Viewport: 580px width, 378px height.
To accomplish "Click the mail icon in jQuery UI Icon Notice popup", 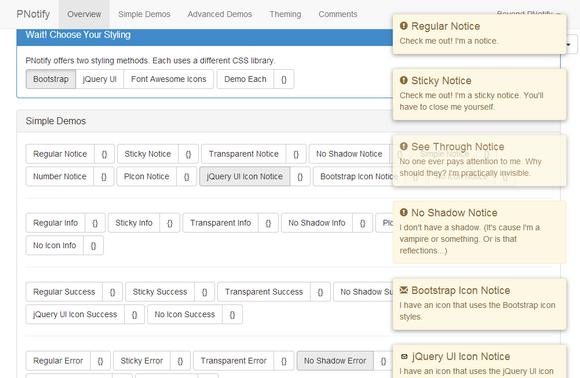I will pyautogui.click(x=404, y=356).
